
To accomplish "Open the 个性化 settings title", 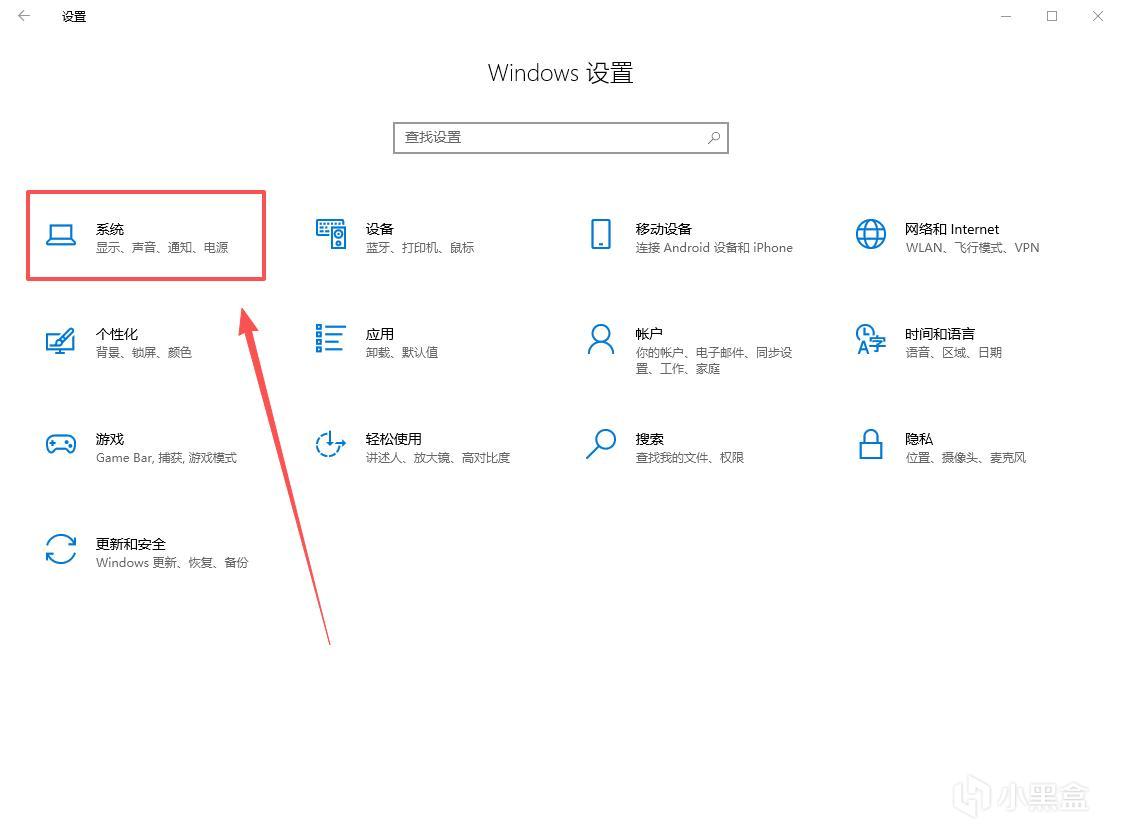I will 117,334.
